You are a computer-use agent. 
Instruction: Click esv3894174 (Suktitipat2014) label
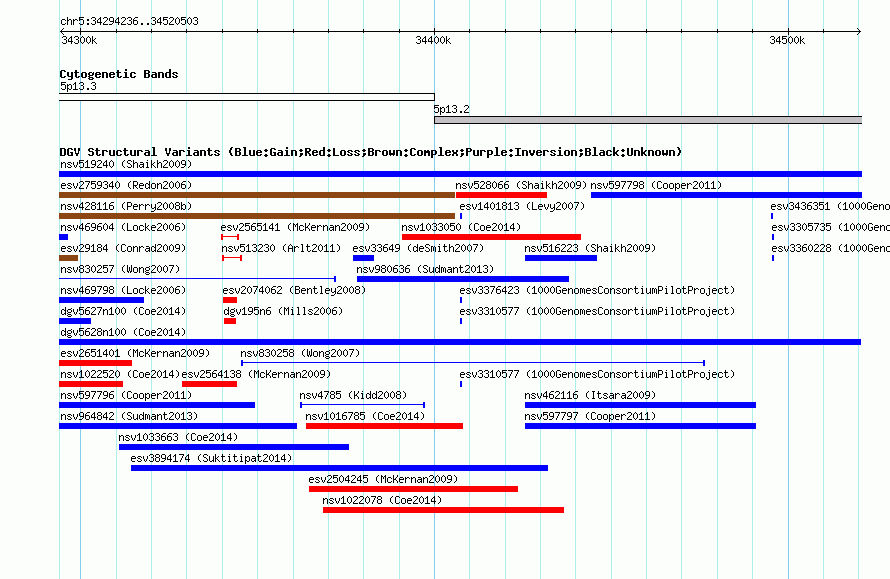(x=211, y=458)
